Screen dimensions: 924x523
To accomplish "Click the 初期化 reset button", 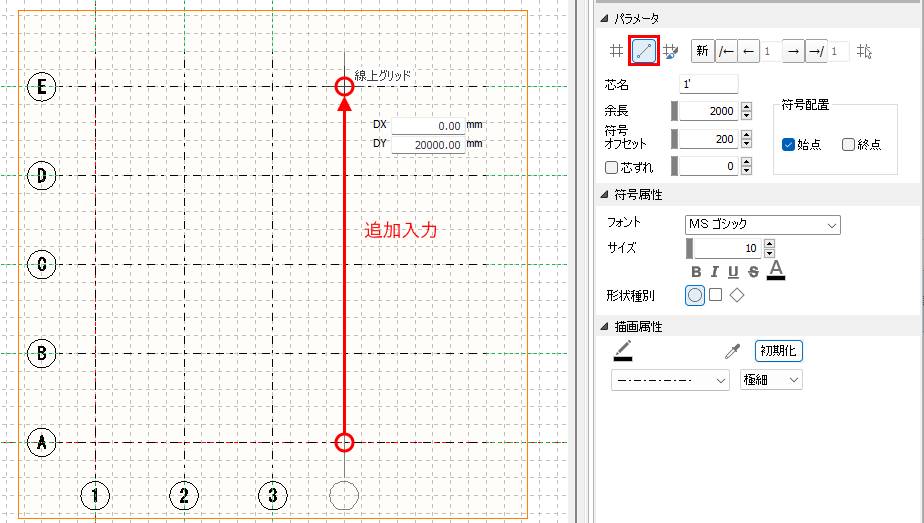I will coord(778,351).
